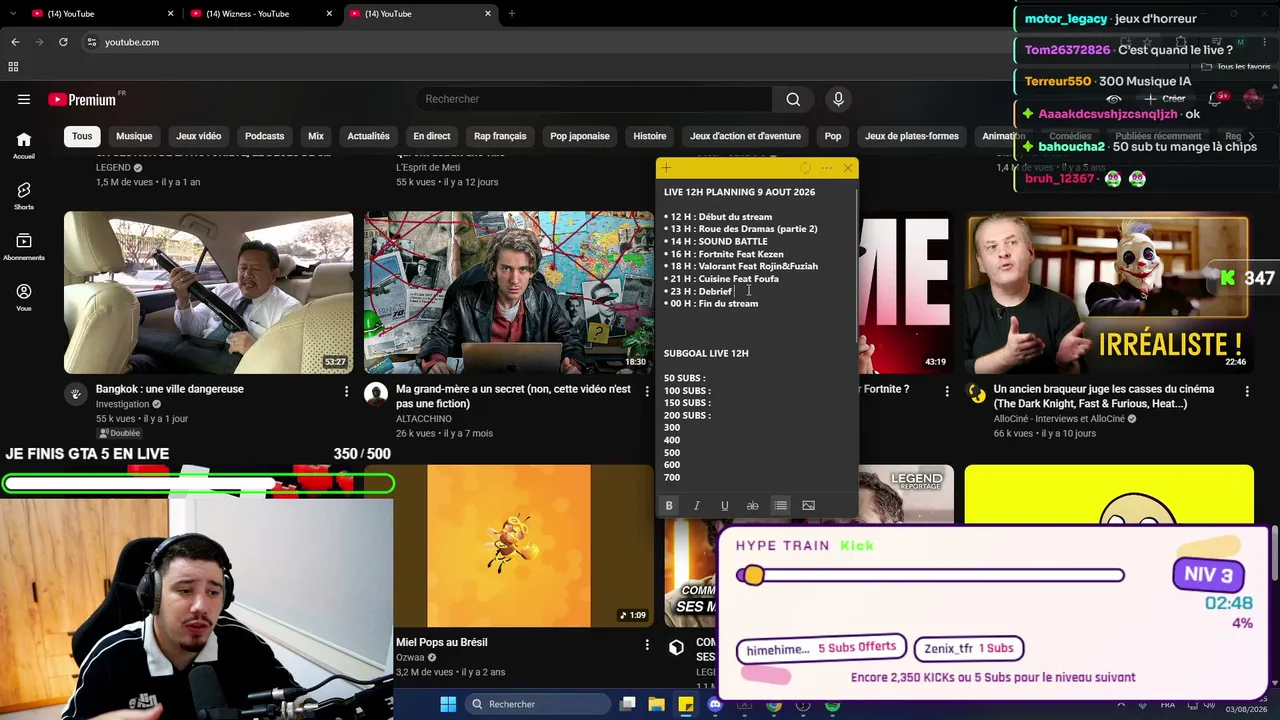Screen dimensions: 1280x720
Task: Open the Investigation channel link
Action: coord(122,404)
